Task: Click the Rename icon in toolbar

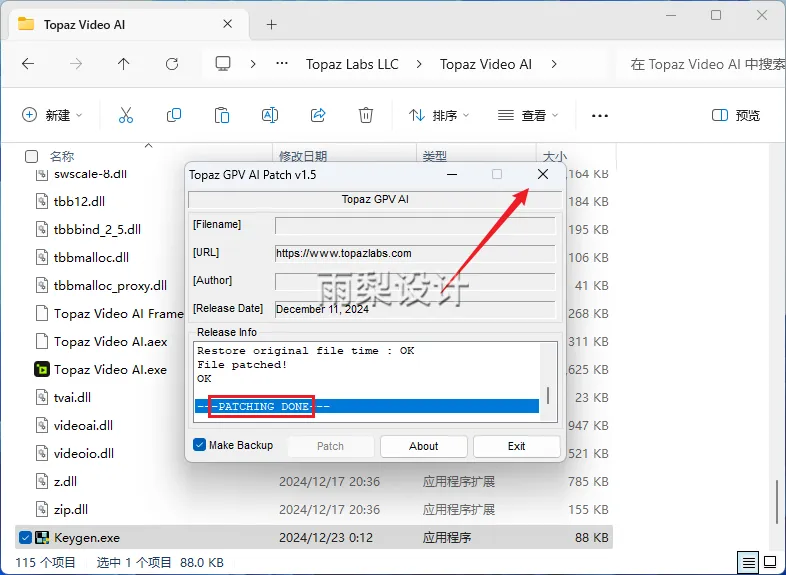Action: [270, 115]
